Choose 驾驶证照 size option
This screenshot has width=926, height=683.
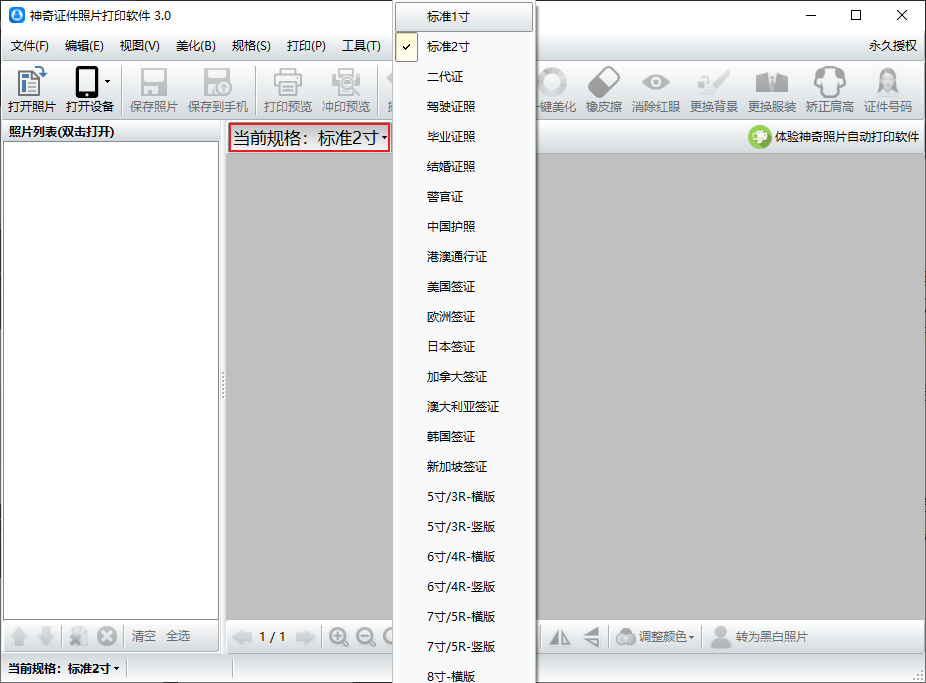coord(464,107)
